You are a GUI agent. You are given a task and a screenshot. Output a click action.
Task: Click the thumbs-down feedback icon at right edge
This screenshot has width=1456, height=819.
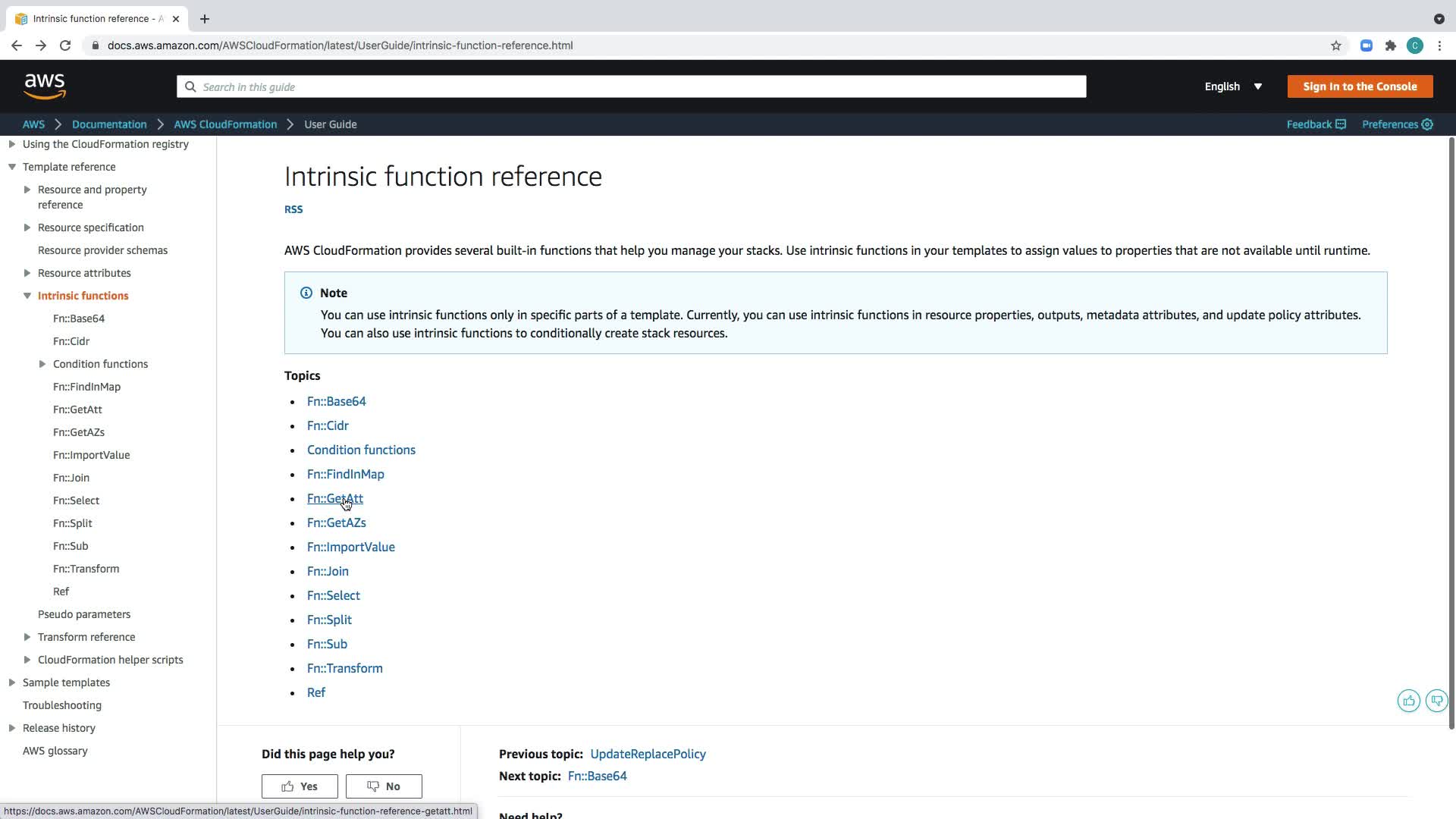[x=1436, y=701]
